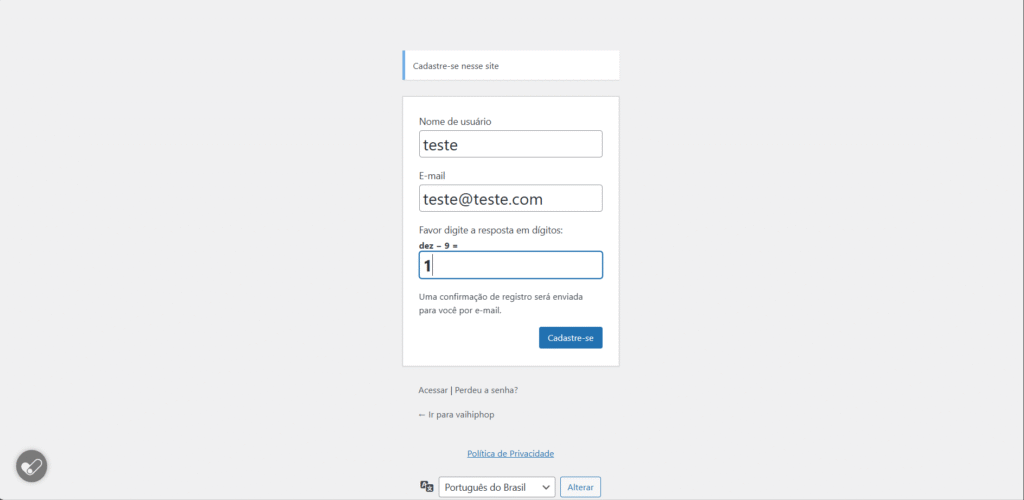Submit the form with the Cadastre-se button

point(570,338)
